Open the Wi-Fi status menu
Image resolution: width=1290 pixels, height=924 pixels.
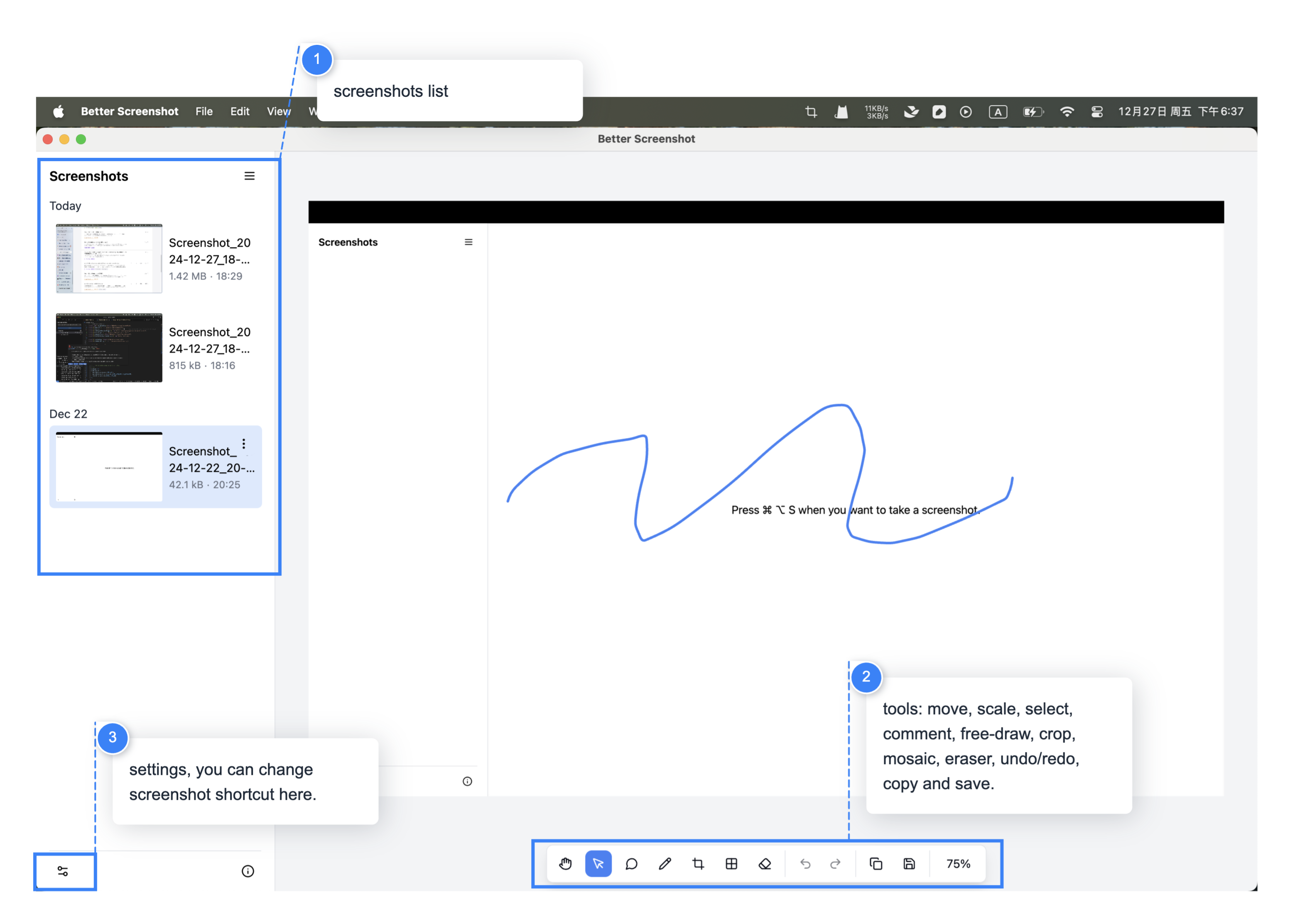1067,111
